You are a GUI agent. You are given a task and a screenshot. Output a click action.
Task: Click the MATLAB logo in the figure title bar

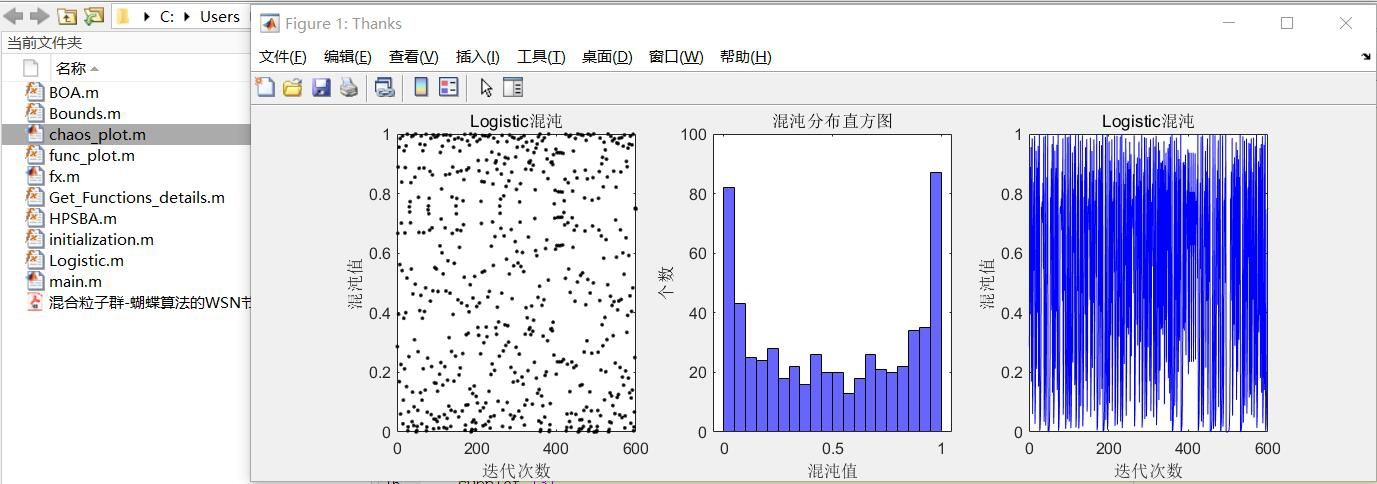coord(269,23)
